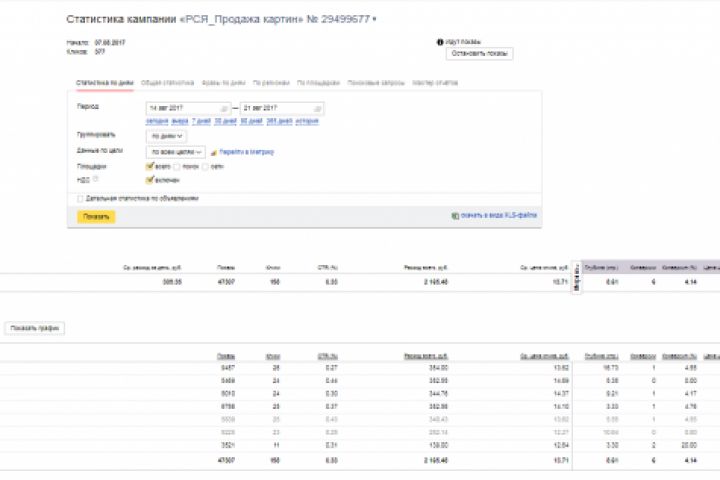Click the НДС help question icon
Screen dimensions: 720x480
pos(96,179)
